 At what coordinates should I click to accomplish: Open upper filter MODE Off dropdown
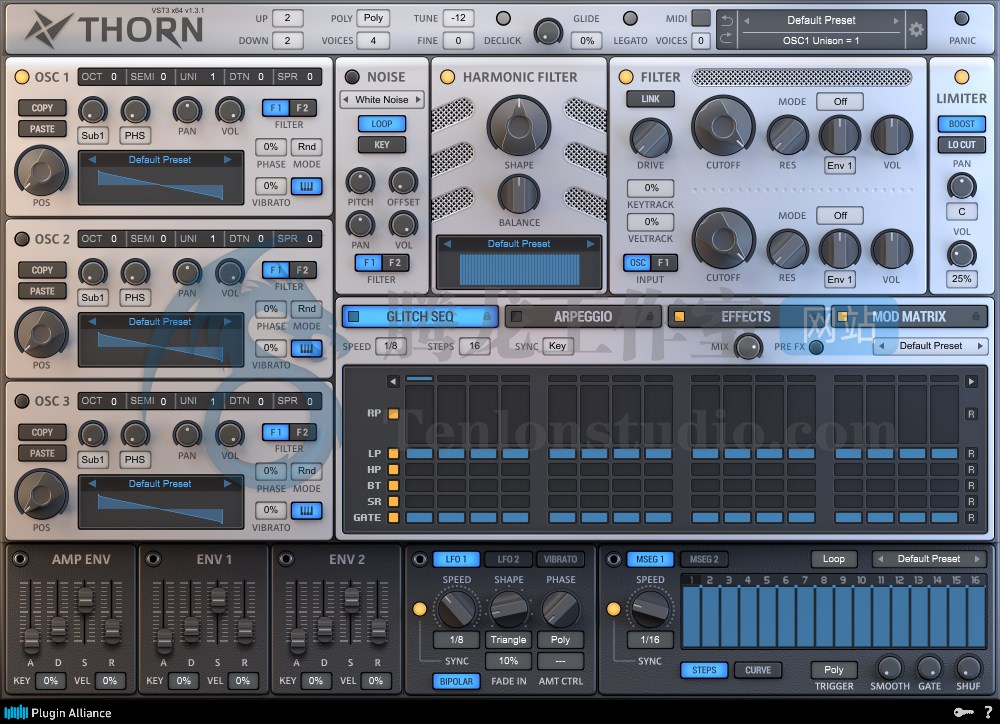tap(840, 101)
